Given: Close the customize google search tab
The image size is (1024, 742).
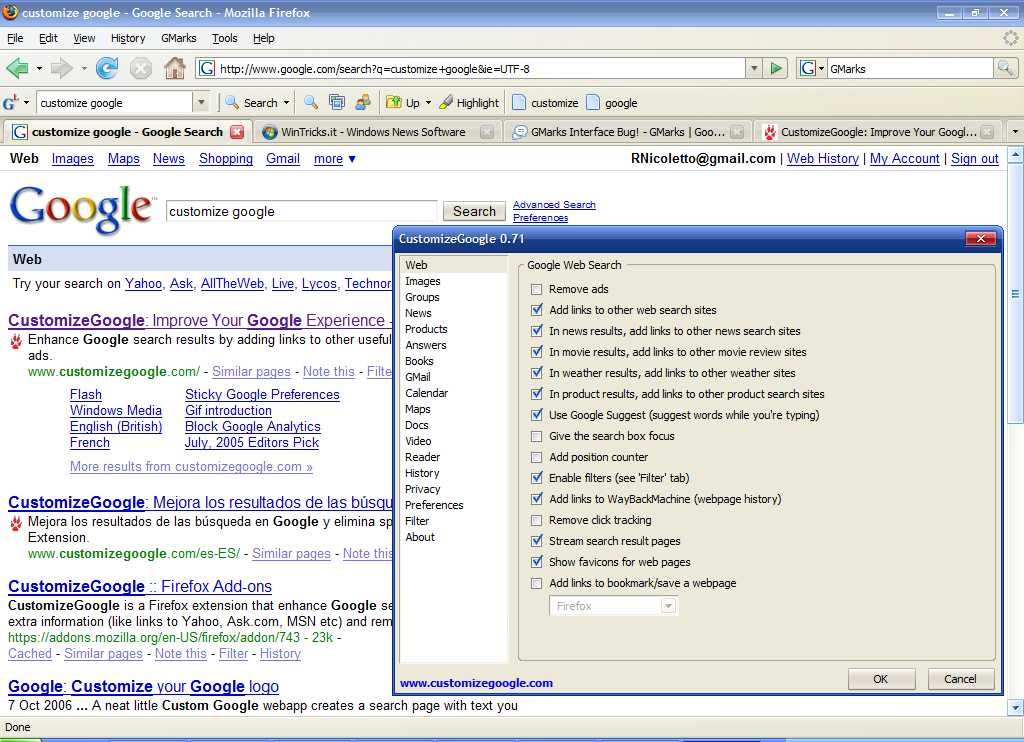Looking at the screenshot, I should click(x=237, y=132).
